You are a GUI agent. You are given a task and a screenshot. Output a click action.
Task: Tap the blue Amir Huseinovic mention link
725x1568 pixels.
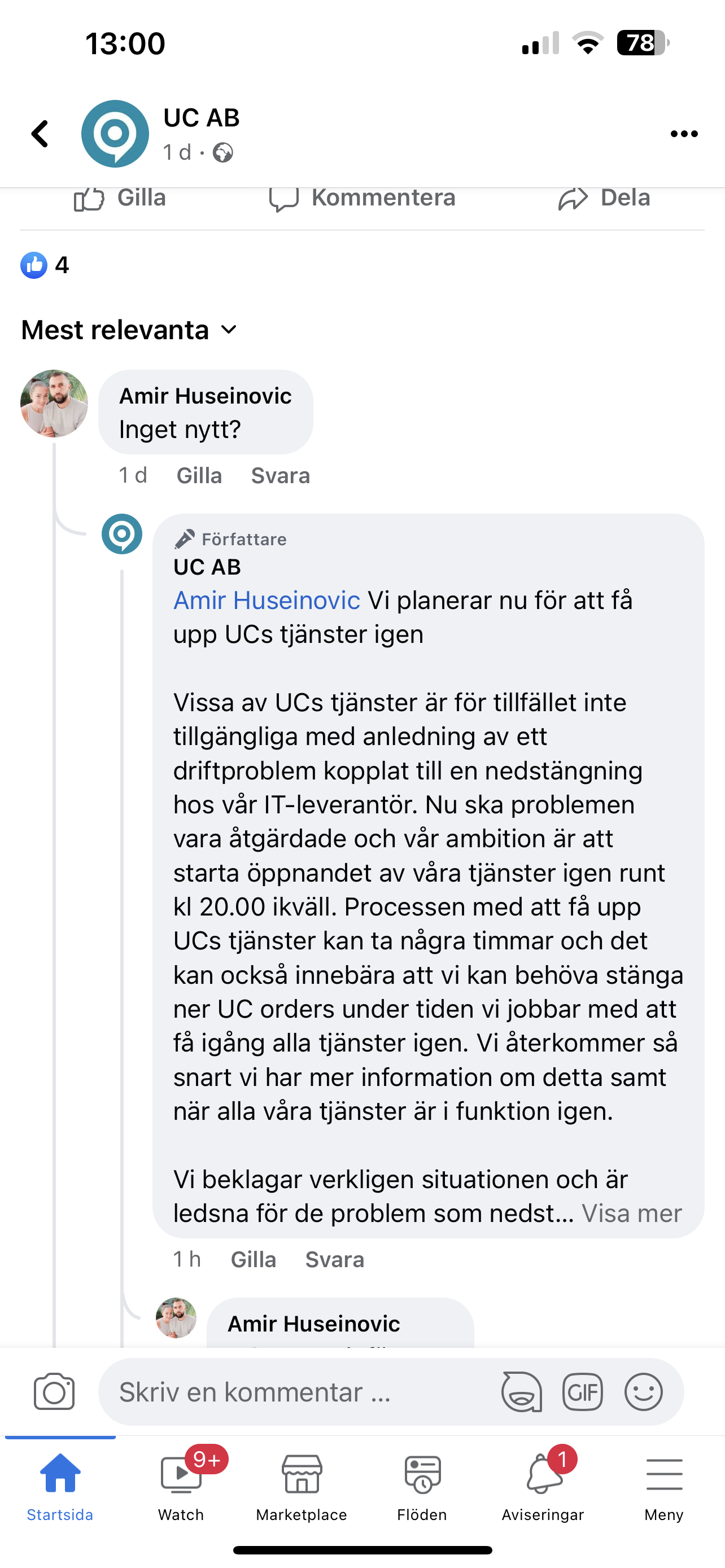click(267, 600)
